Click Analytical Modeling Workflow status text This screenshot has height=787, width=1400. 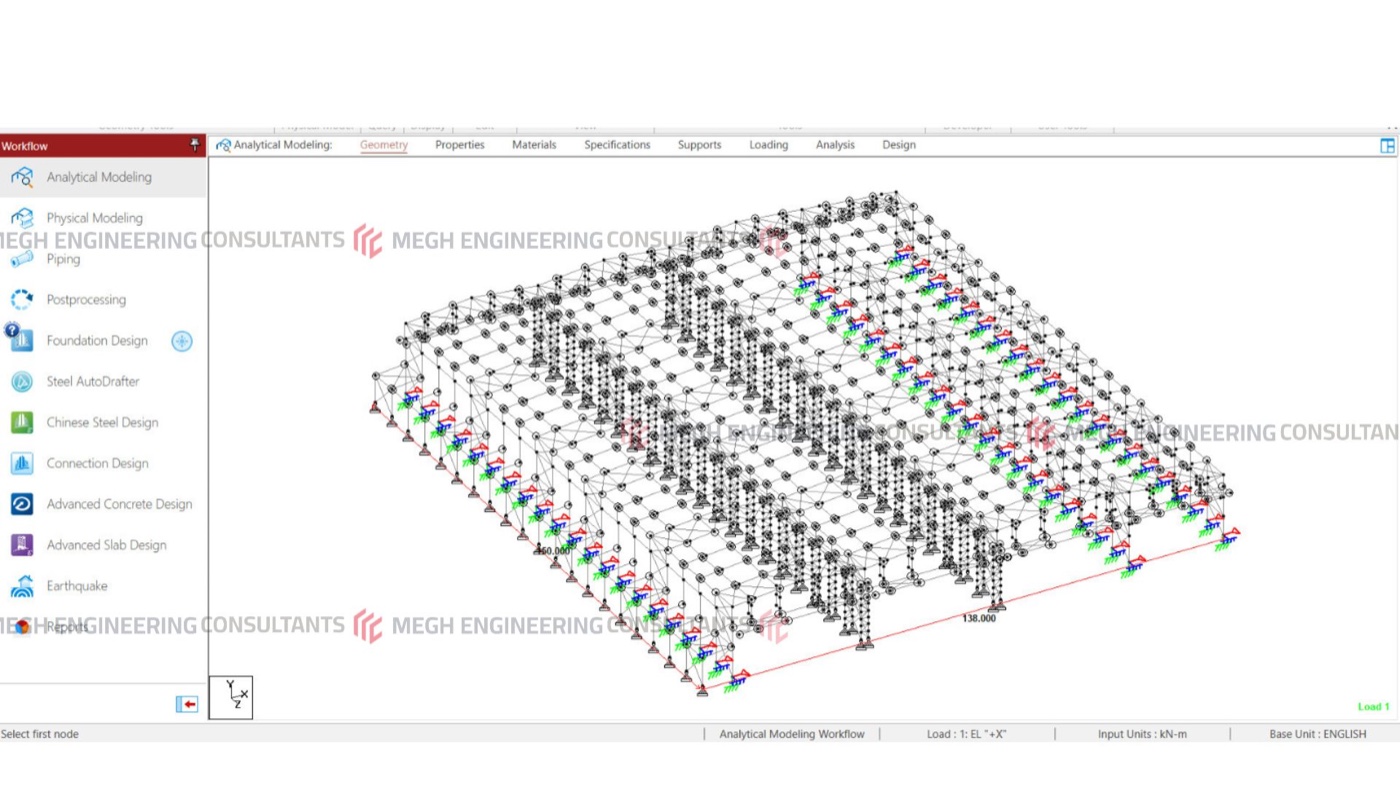(x=792, y=734)
